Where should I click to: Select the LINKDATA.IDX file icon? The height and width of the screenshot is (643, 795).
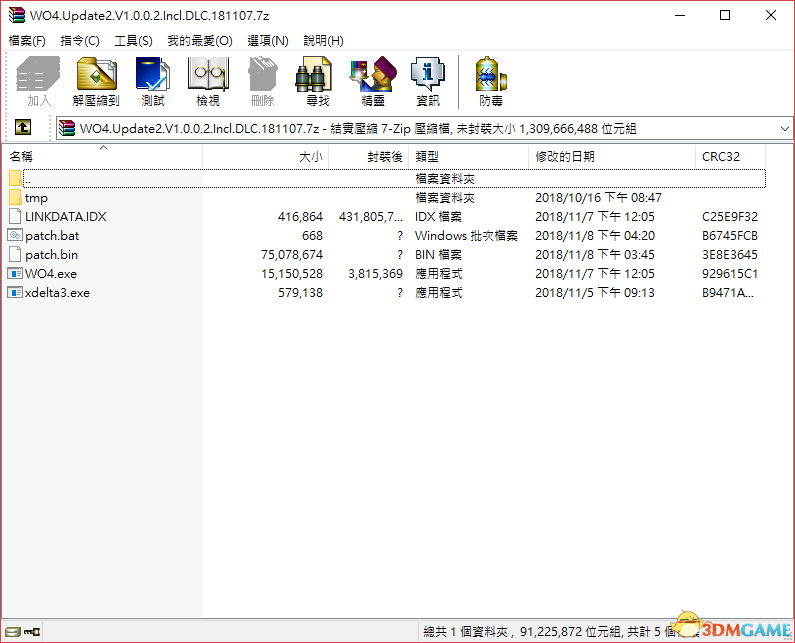pos(15,217)
